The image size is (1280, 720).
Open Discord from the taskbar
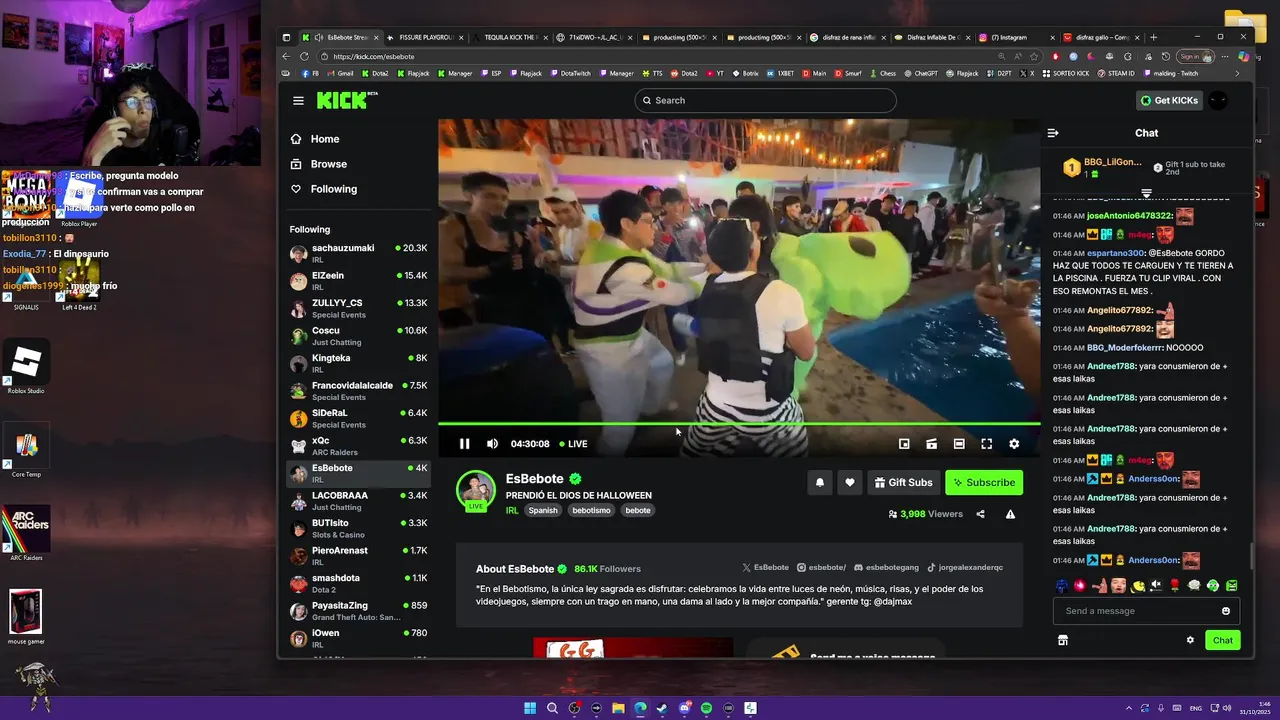[x=684, y=708]
